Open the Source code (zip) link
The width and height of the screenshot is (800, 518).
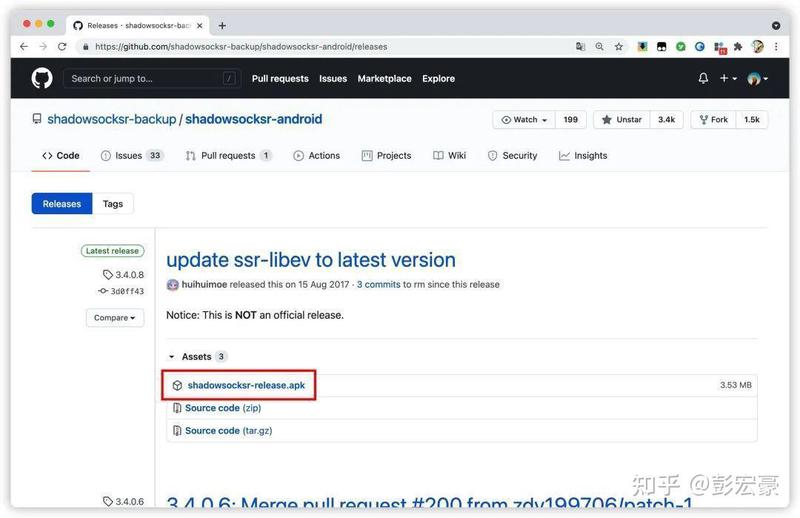tap(223, 408)
